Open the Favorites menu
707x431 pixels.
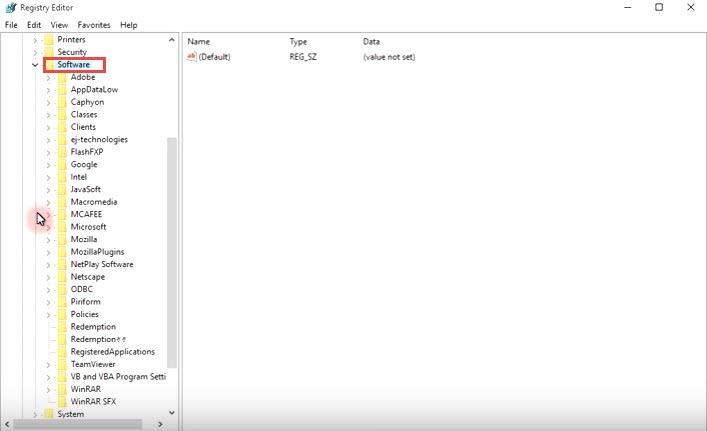click(x=94, y=24)
